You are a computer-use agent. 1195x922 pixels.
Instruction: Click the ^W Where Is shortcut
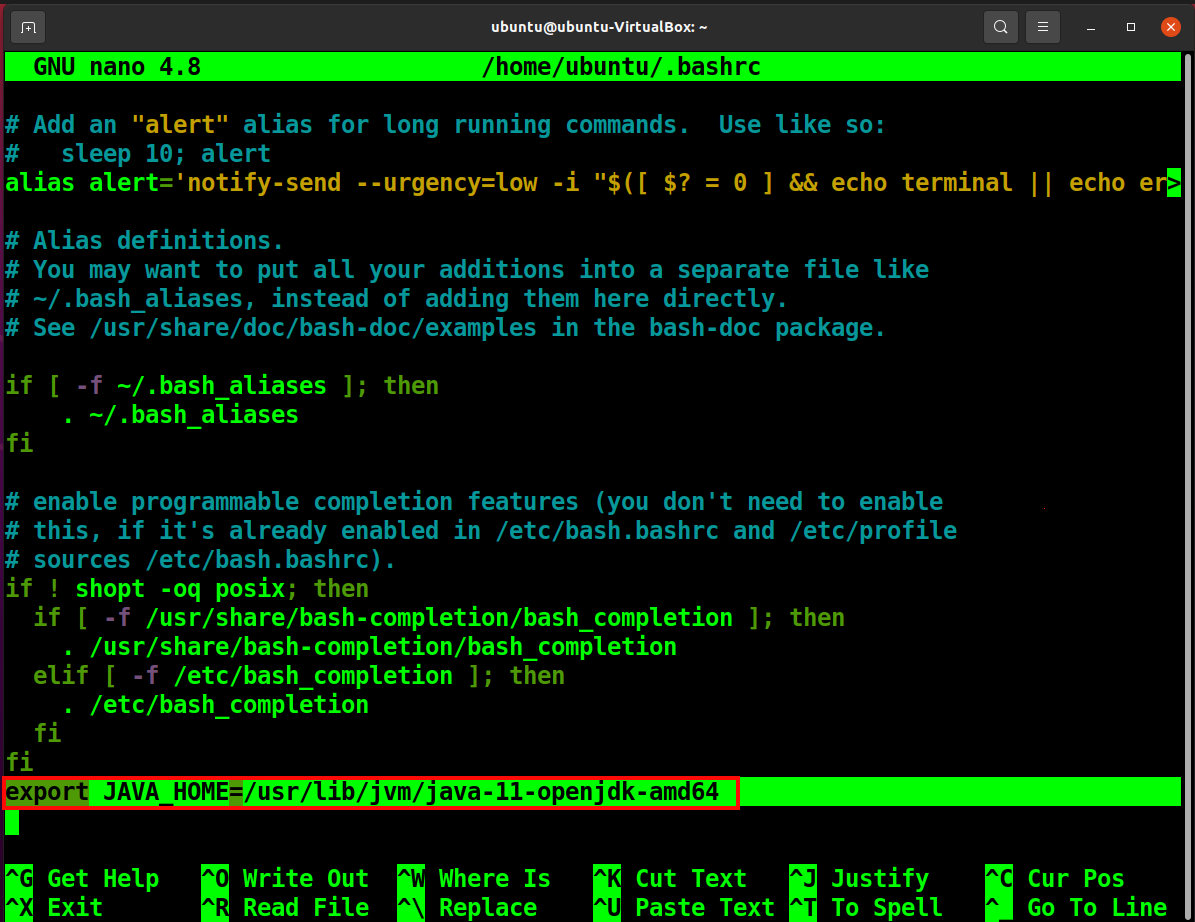pos(474,879)
